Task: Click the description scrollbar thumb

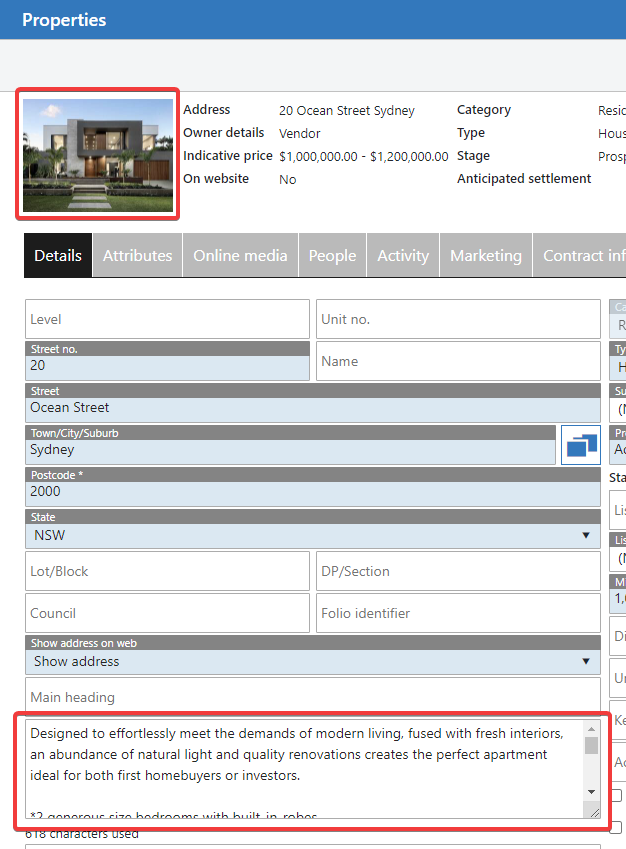Action: (591, 745)
